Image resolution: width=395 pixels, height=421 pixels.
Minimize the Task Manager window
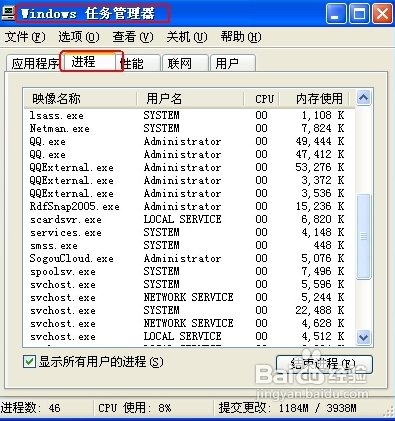[x=336, y=14]
